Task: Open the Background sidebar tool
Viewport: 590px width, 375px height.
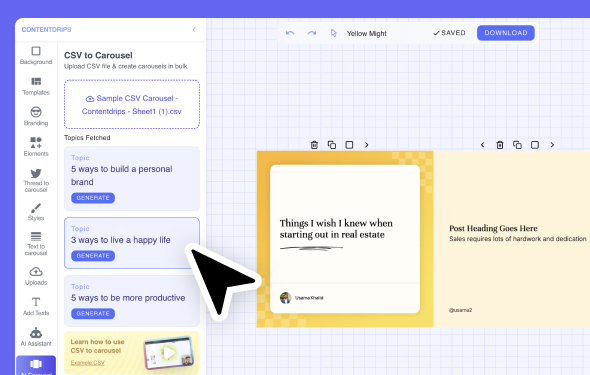Action: click(x=36, y=55)
